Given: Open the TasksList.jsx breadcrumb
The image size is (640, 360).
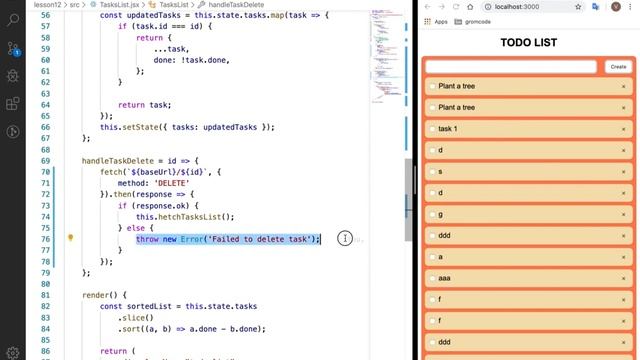Looking at the screenshot, I should (x=119, y=4).
